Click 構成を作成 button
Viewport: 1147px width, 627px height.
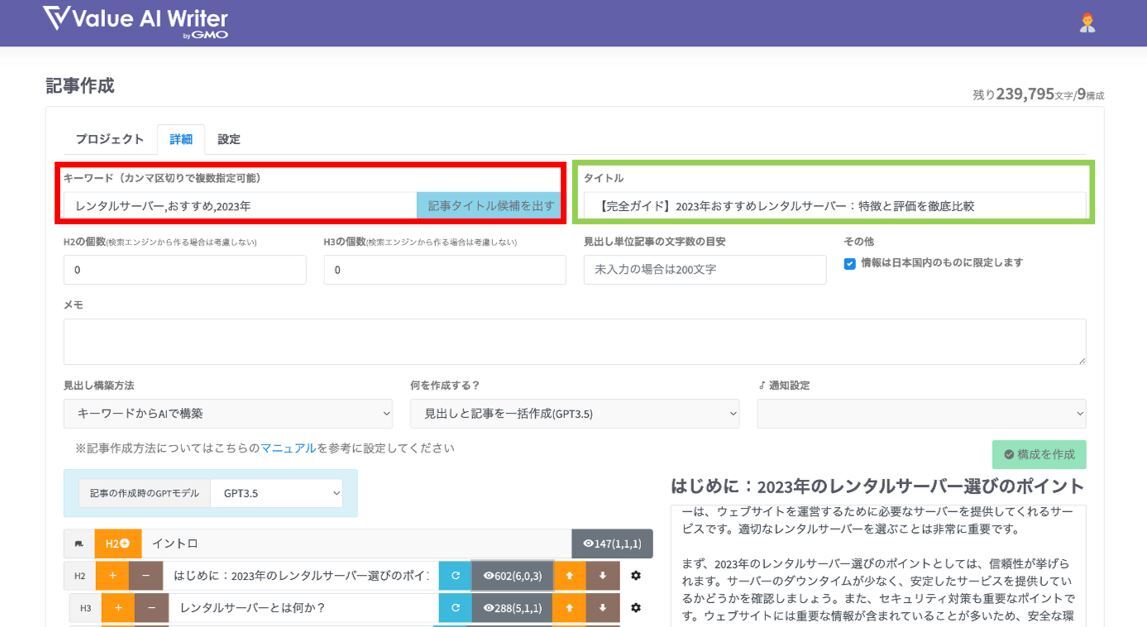[1039, 454]
